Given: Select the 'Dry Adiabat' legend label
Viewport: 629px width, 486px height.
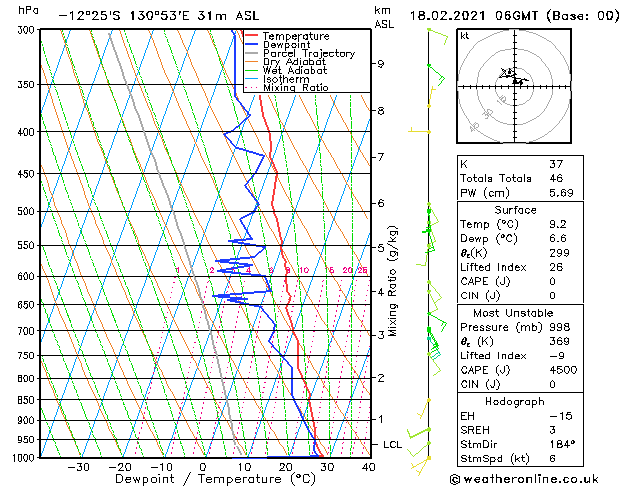Looking at the screenshot, I should (x=294, y=62).
